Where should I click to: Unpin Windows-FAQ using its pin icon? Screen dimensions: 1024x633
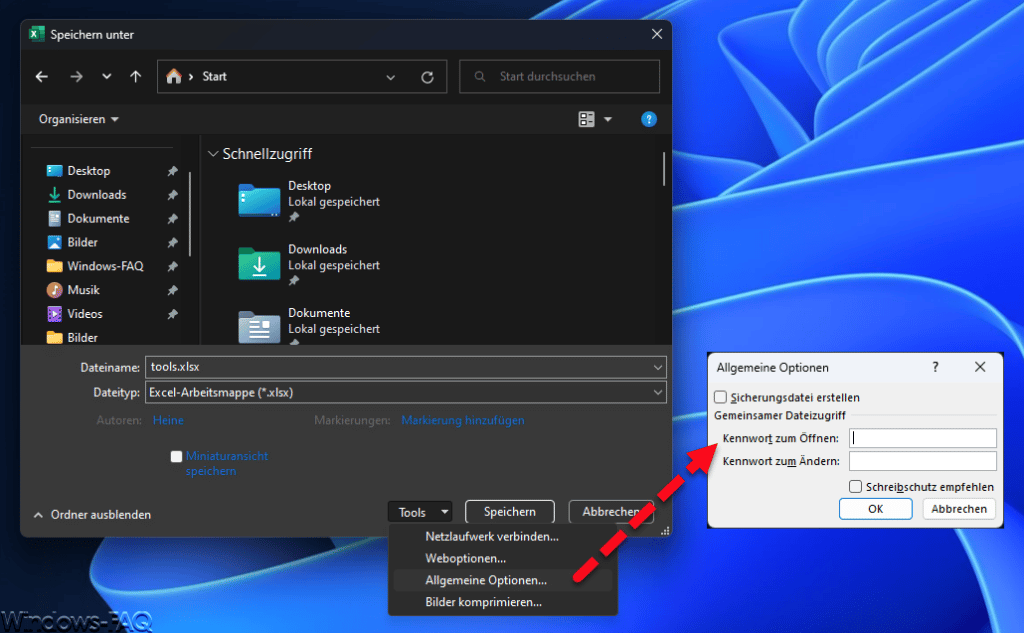172,267
